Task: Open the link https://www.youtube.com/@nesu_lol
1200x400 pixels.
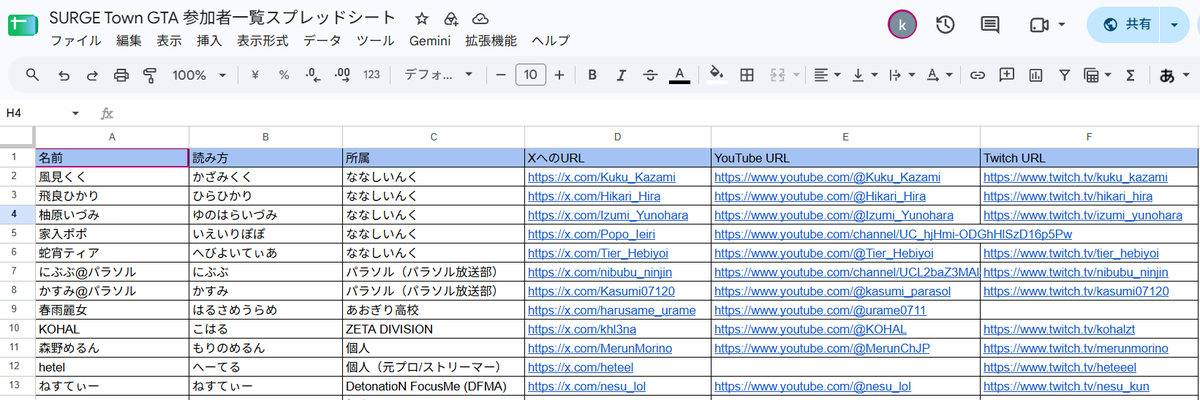Action: click(x=812, y=386)
